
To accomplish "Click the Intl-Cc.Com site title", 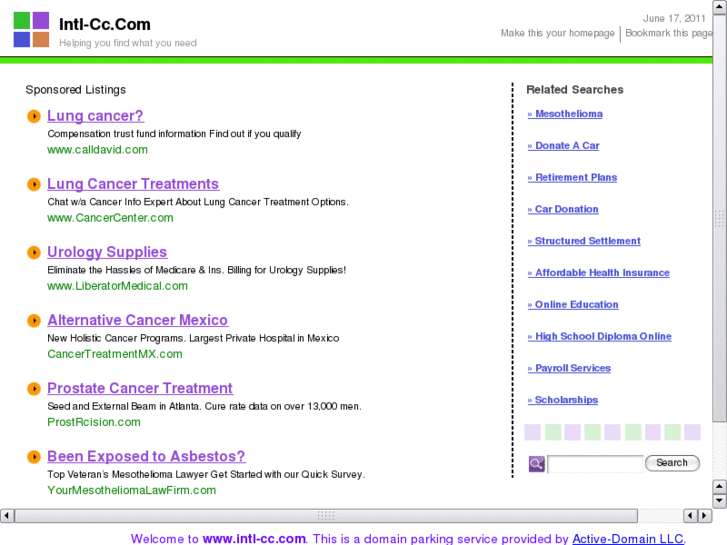I will pyautogui.click(x=105, y=24).
